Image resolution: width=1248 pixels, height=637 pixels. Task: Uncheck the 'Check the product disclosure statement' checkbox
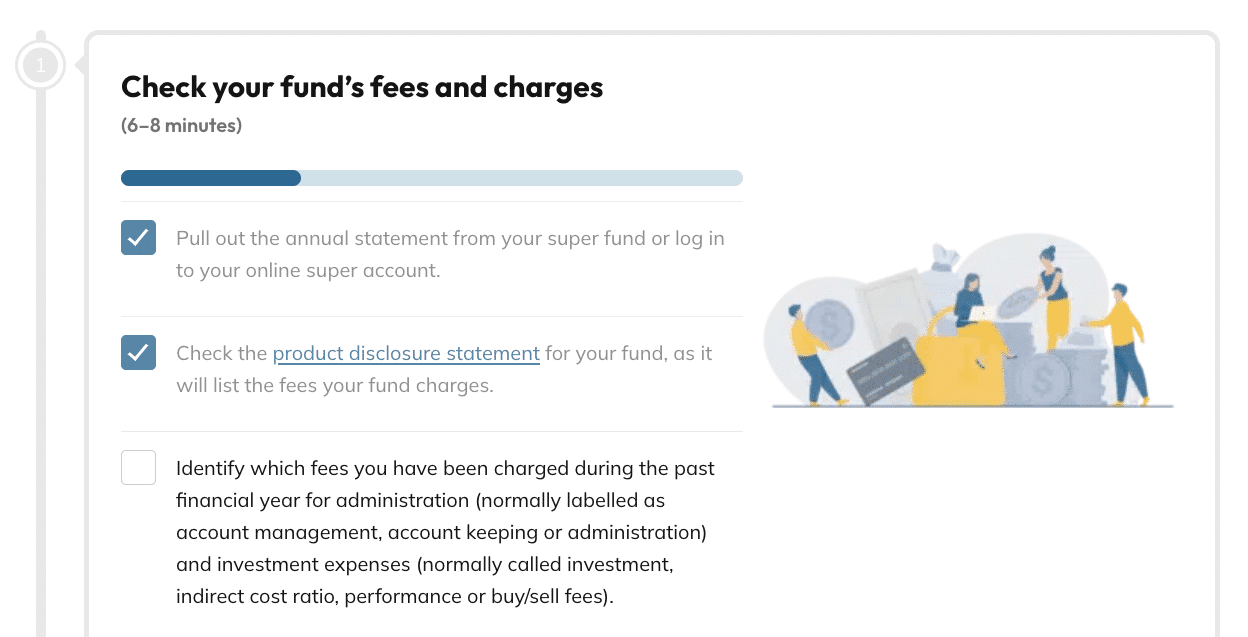(x=138, y=352)
